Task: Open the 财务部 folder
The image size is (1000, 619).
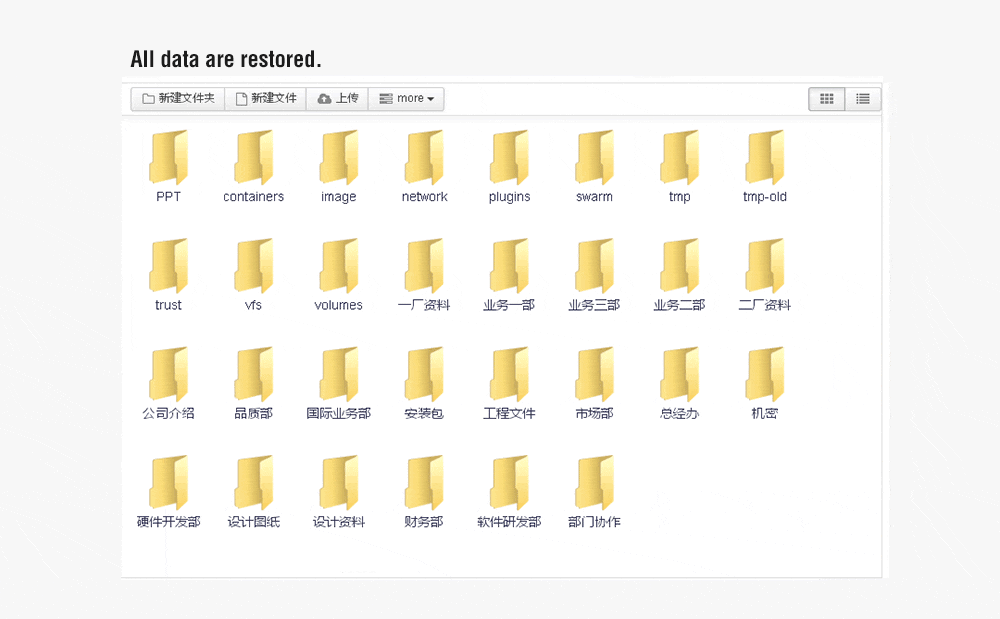Action: 424,484
